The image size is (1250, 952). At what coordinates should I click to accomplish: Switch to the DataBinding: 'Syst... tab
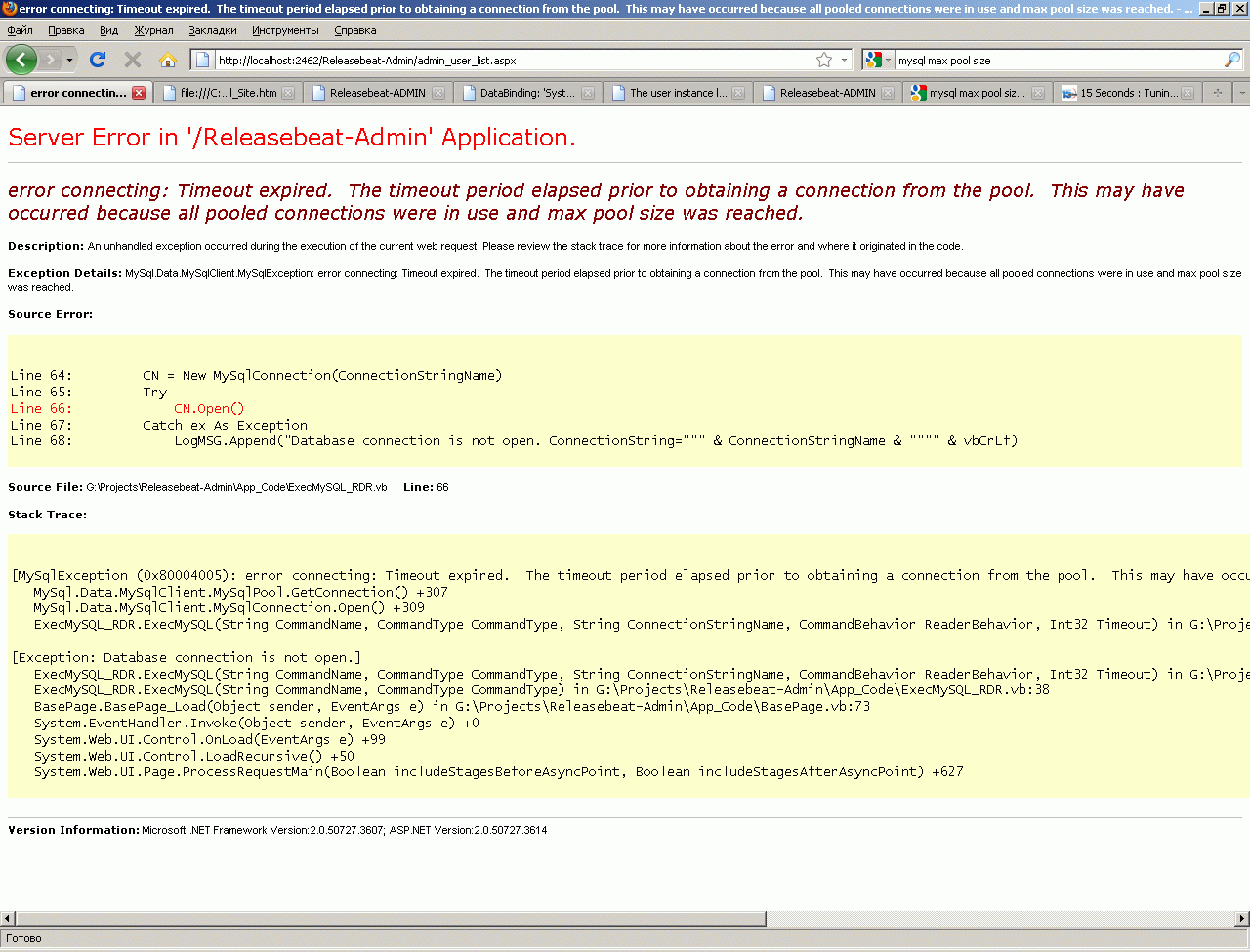526,93
